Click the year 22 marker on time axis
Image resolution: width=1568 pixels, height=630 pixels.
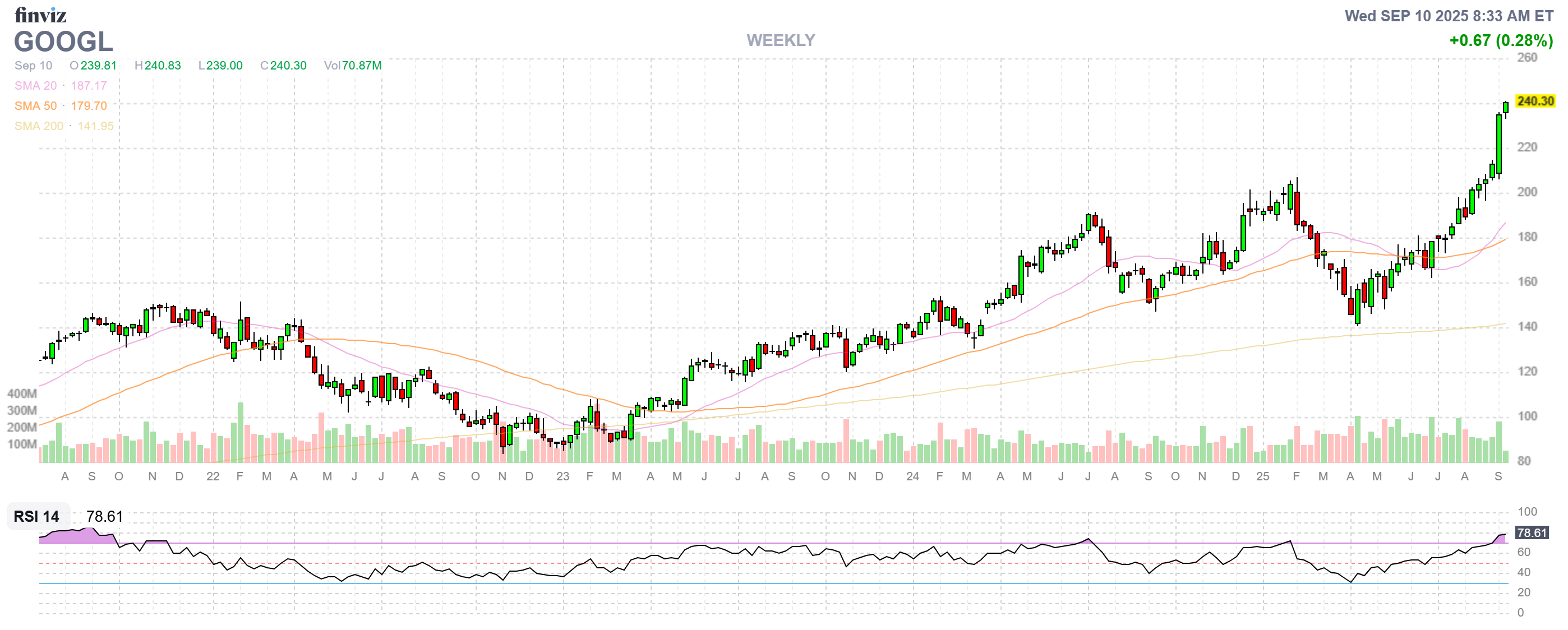coord(213,476)
